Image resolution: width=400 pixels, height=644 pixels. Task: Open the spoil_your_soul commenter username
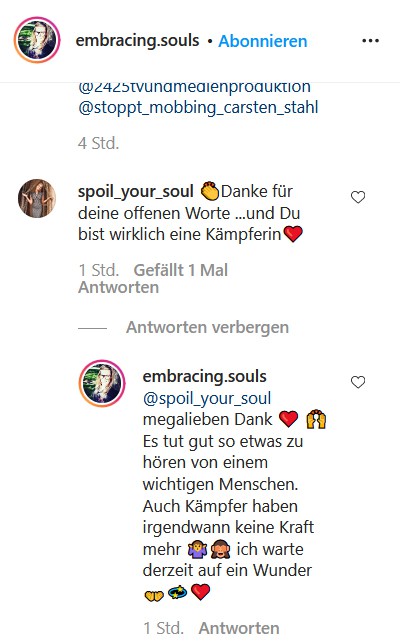136,191
